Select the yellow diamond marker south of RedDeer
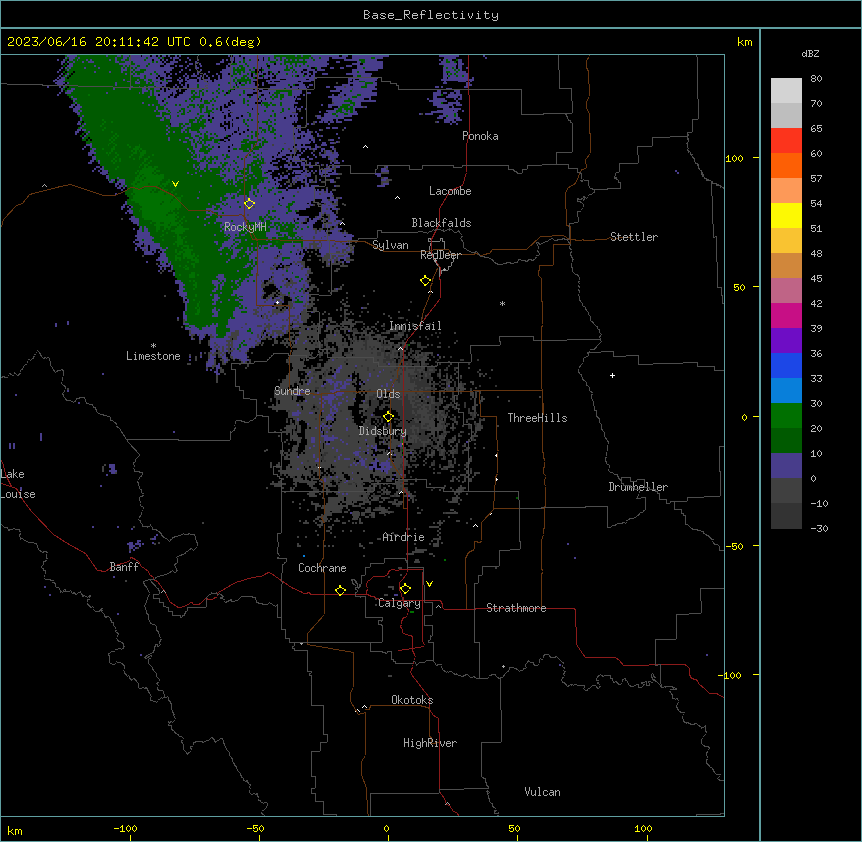This screenshot has height=842, width=862. coord(426,281)
